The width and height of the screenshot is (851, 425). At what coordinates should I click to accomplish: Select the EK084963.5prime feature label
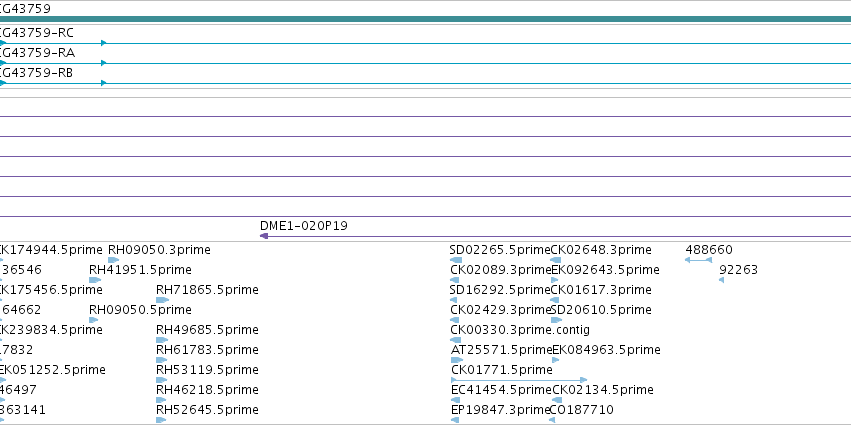pos(606,350)
